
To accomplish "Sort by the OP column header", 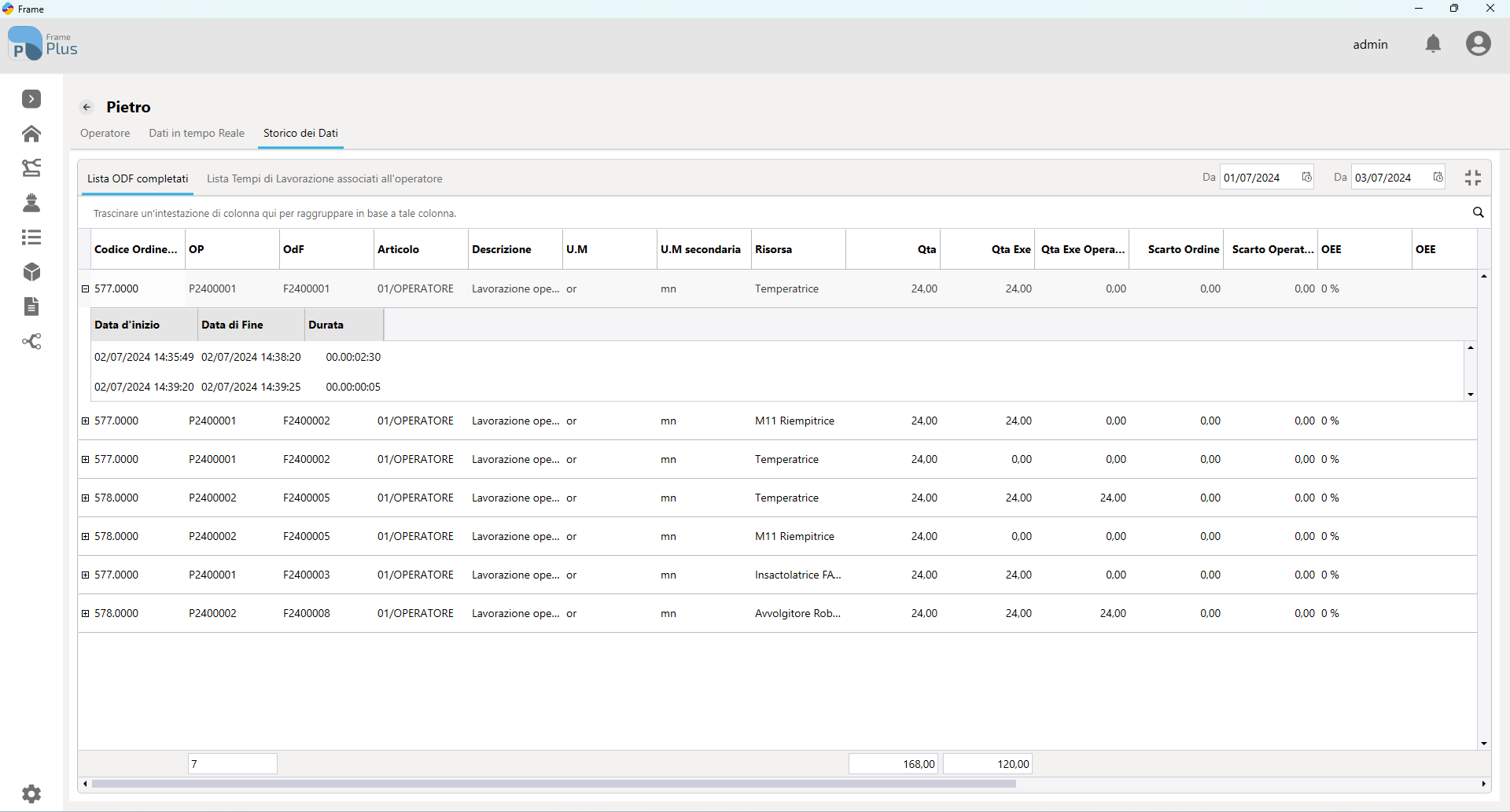I will pyautogui.click(x=233, y=249).
